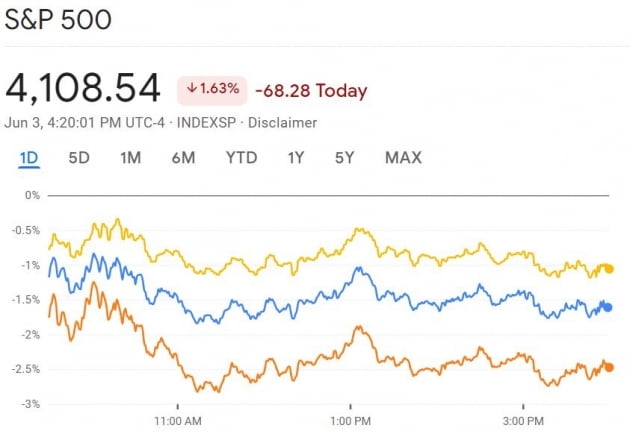Show the YTD chart view
Screen dimensions: 630x434
tap(241, 157)
